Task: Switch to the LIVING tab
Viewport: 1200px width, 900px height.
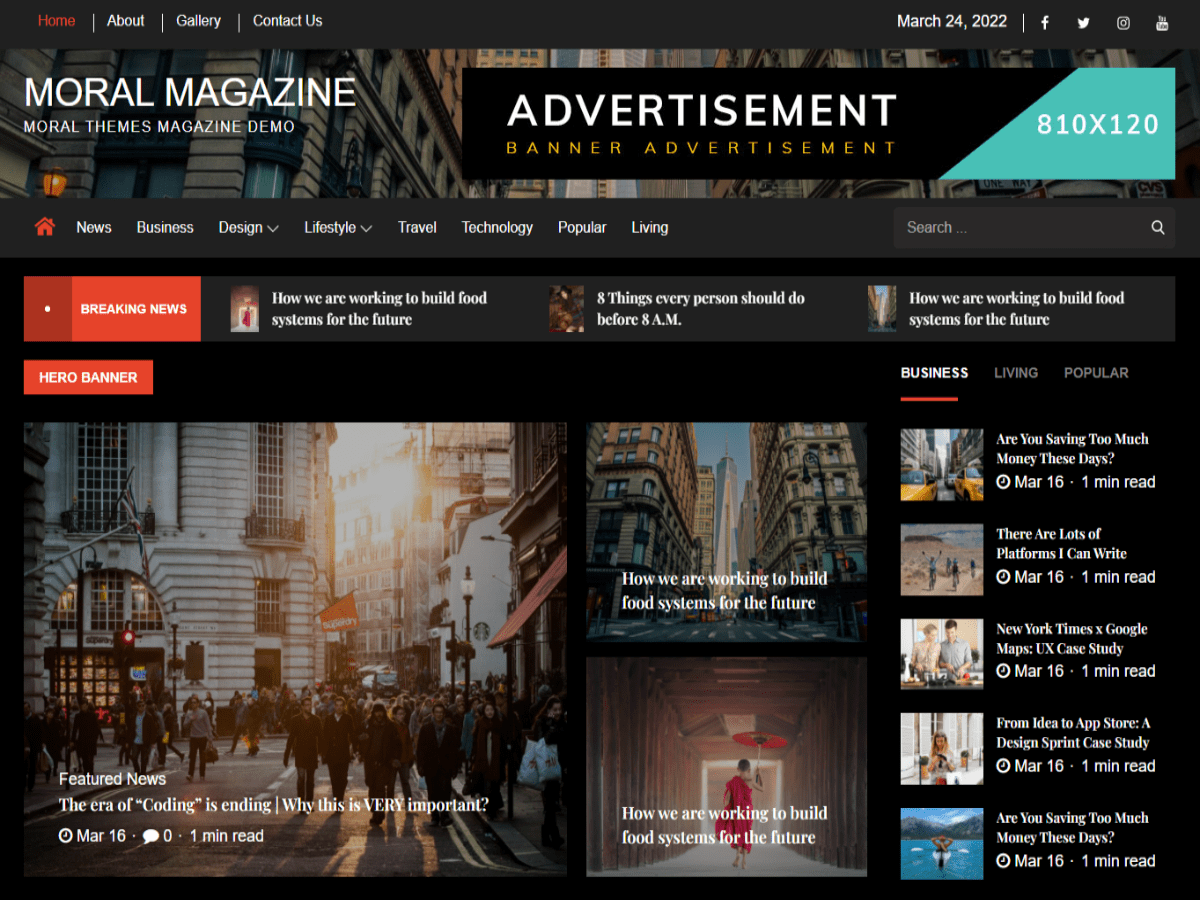Action: (1016, 372)
